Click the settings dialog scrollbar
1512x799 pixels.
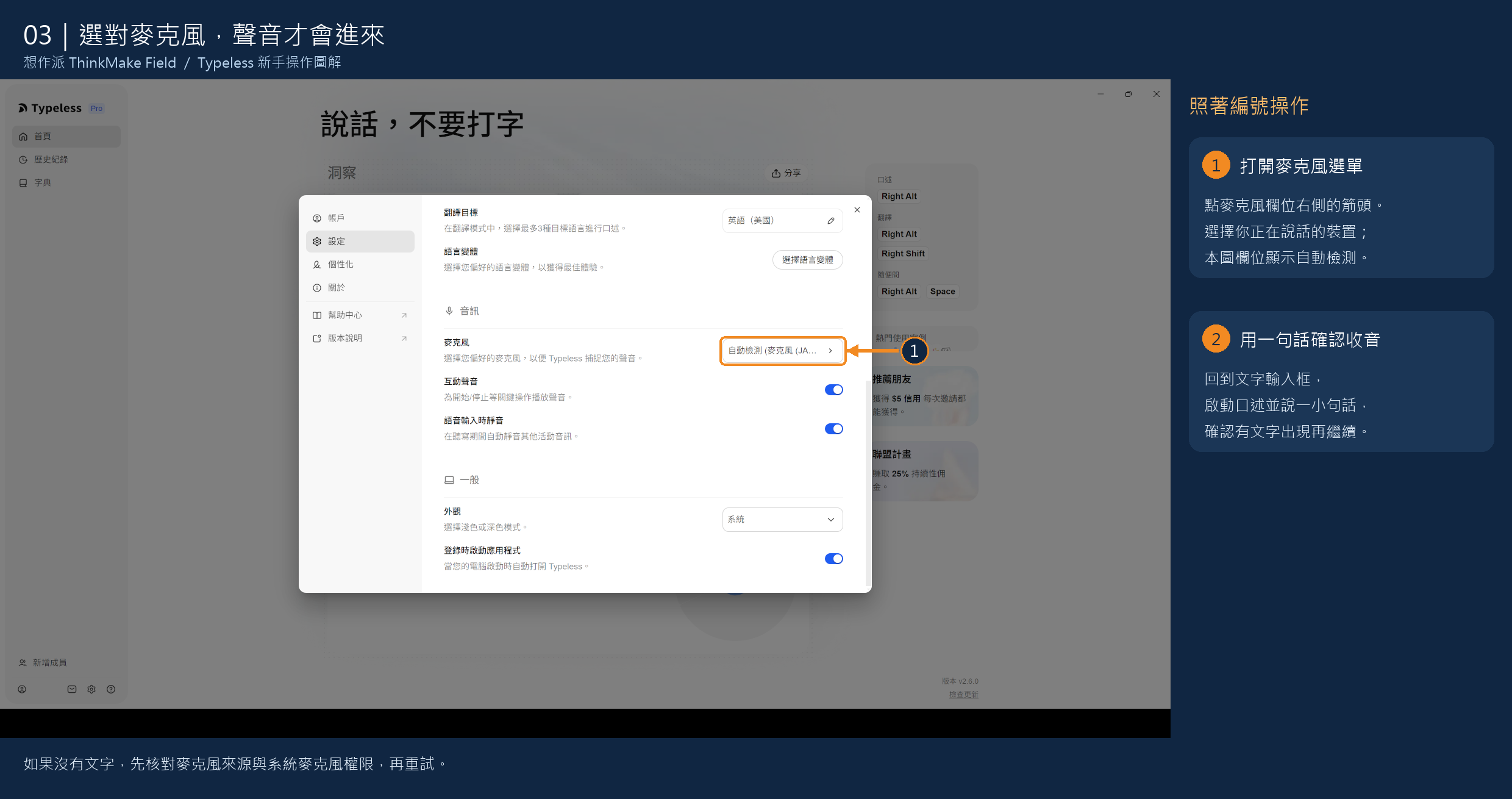[x=868, y=483]
